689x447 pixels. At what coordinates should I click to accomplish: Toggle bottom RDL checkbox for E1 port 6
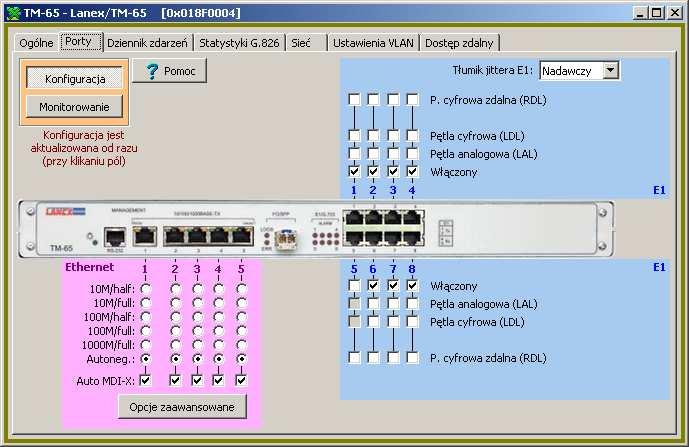coord(373,358)
